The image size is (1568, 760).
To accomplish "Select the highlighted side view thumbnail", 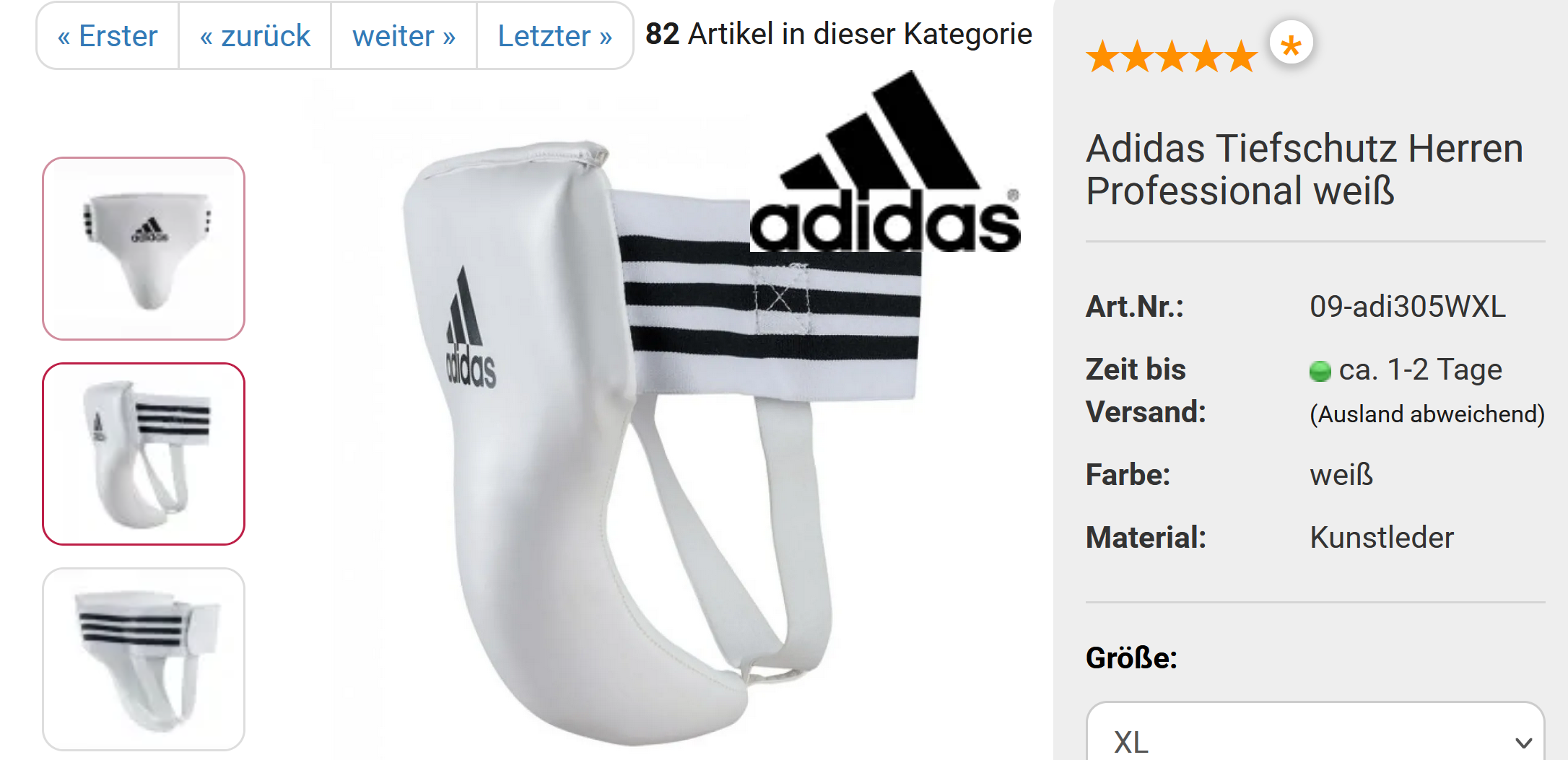I will (144, 453).
